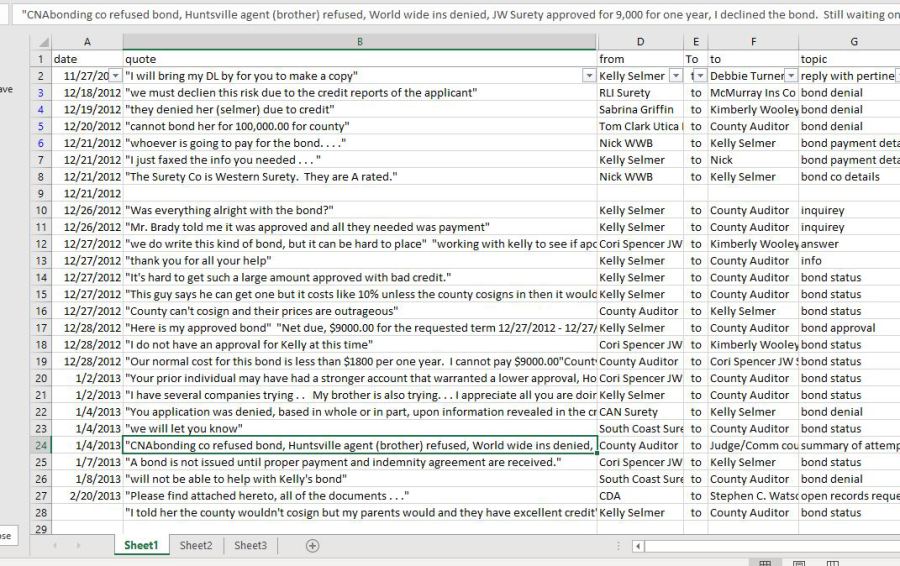Select row 24 header
900x566 pixels.
(41, 445)
